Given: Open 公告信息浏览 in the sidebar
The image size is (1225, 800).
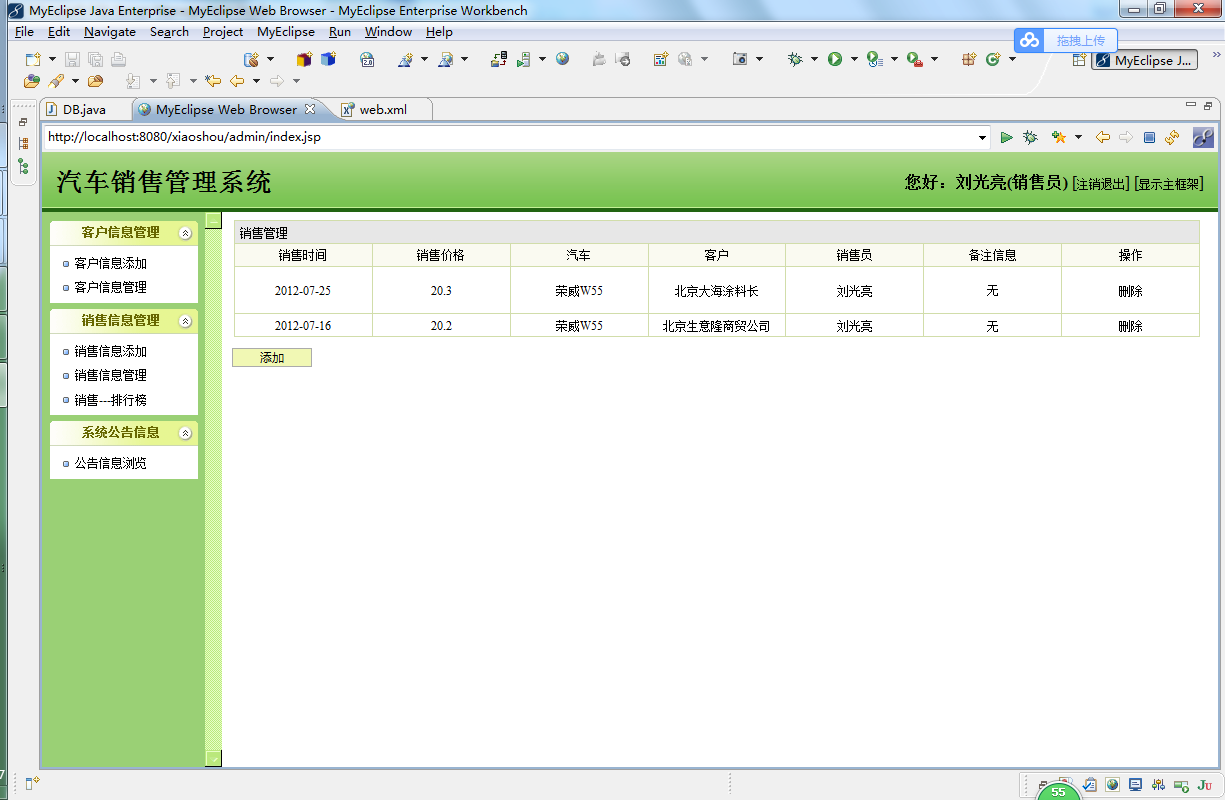Looking at the screenshot, I should [x=111, y=463].
